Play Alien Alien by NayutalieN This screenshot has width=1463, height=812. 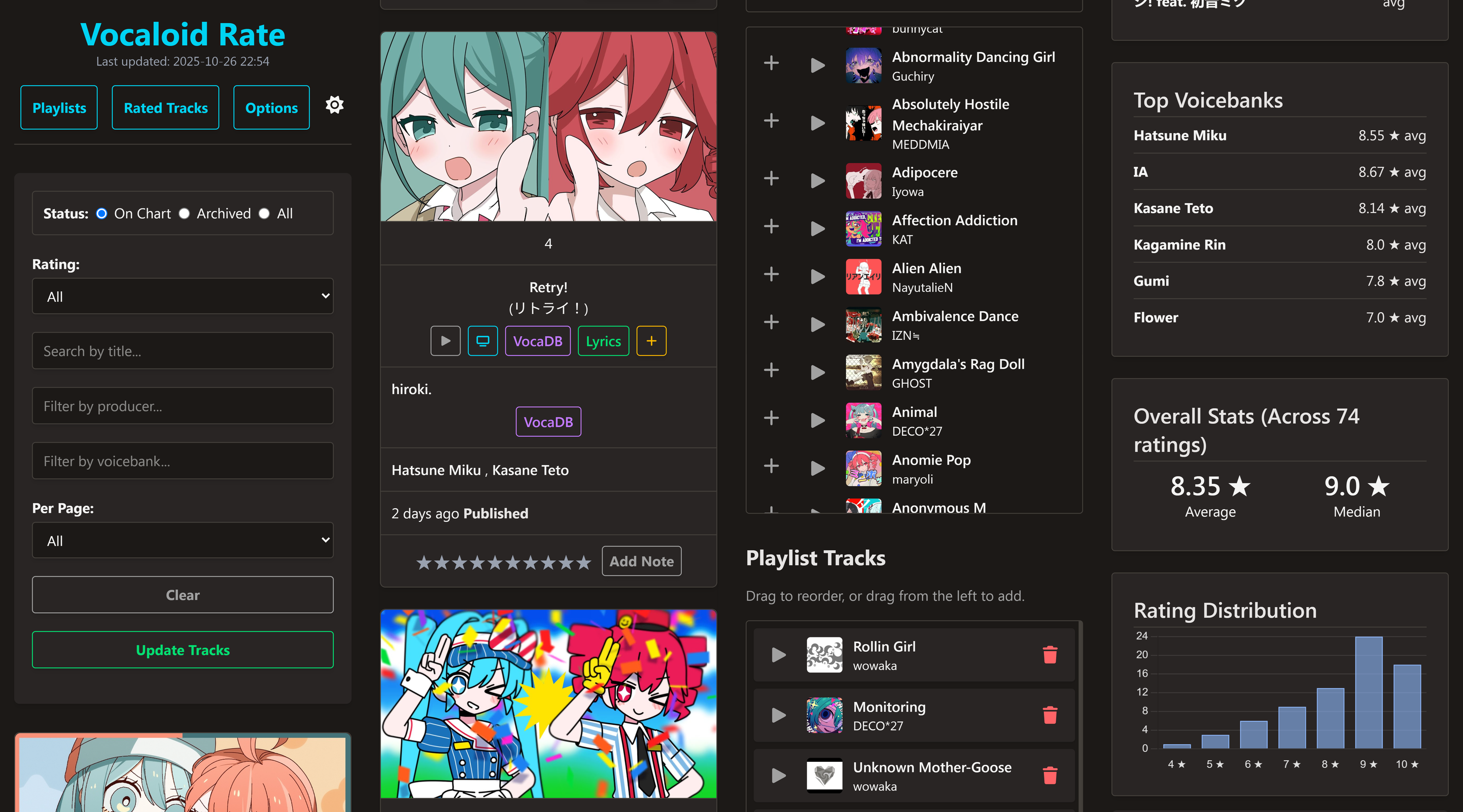(x=817, y=276)
